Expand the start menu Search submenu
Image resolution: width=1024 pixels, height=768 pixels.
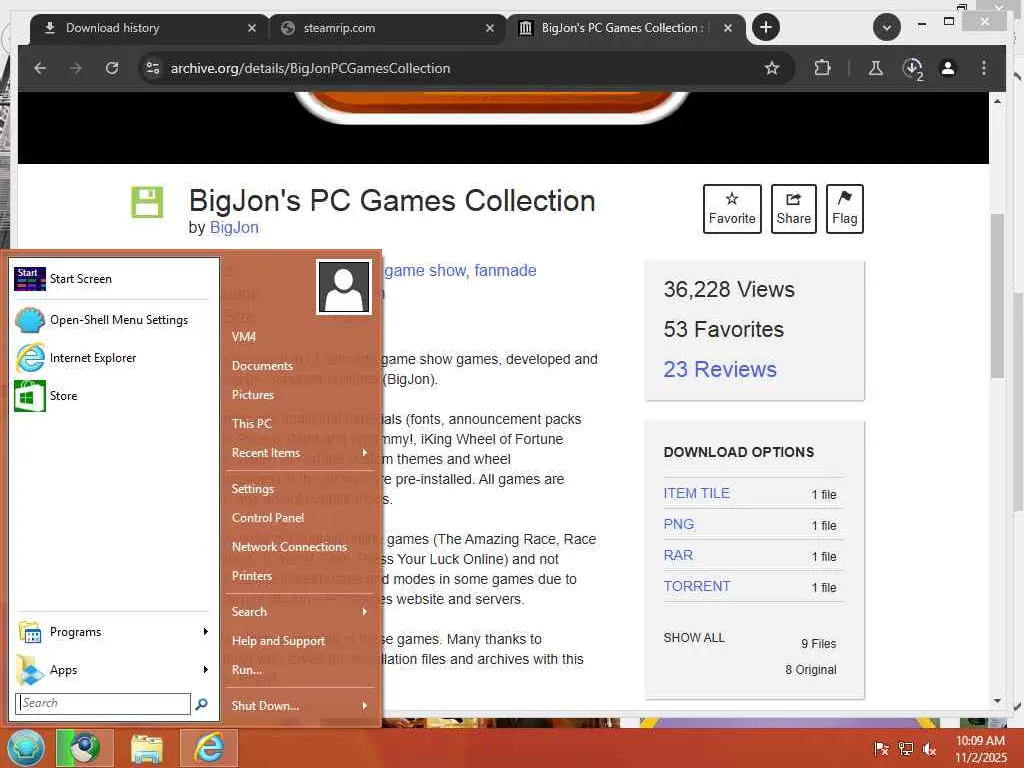coord(300,612)
